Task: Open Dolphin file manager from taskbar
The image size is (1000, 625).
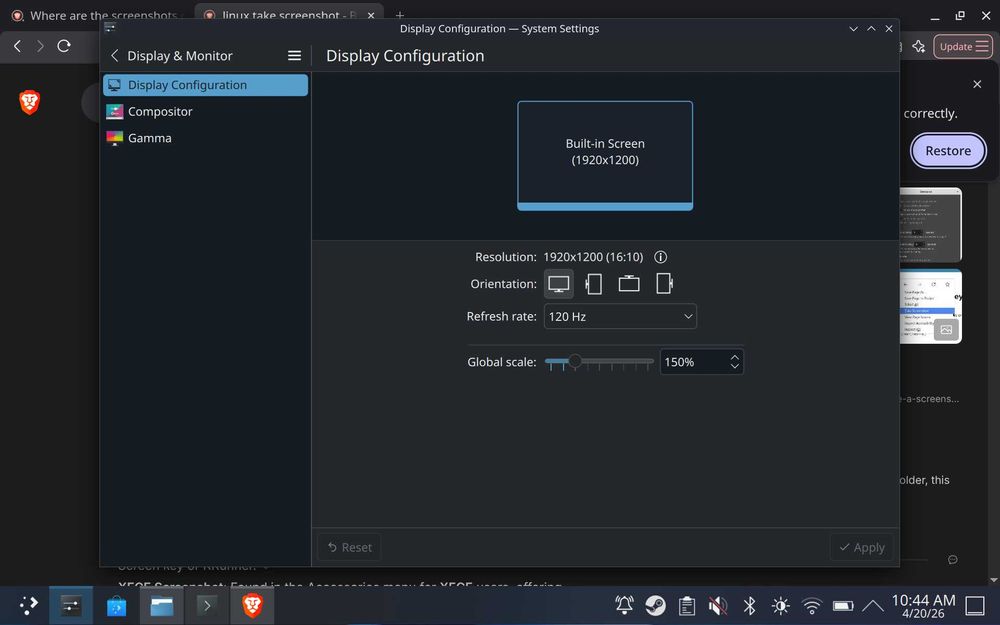Action: (x=161, y=605)
